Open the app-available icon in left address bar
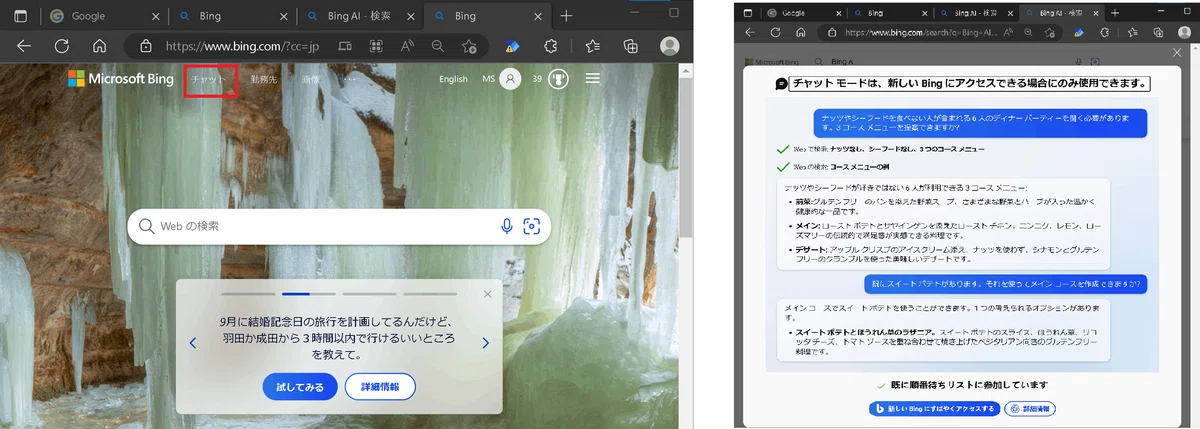Image resolution: width=1200 pixels, height=429 pixels. 345,46
